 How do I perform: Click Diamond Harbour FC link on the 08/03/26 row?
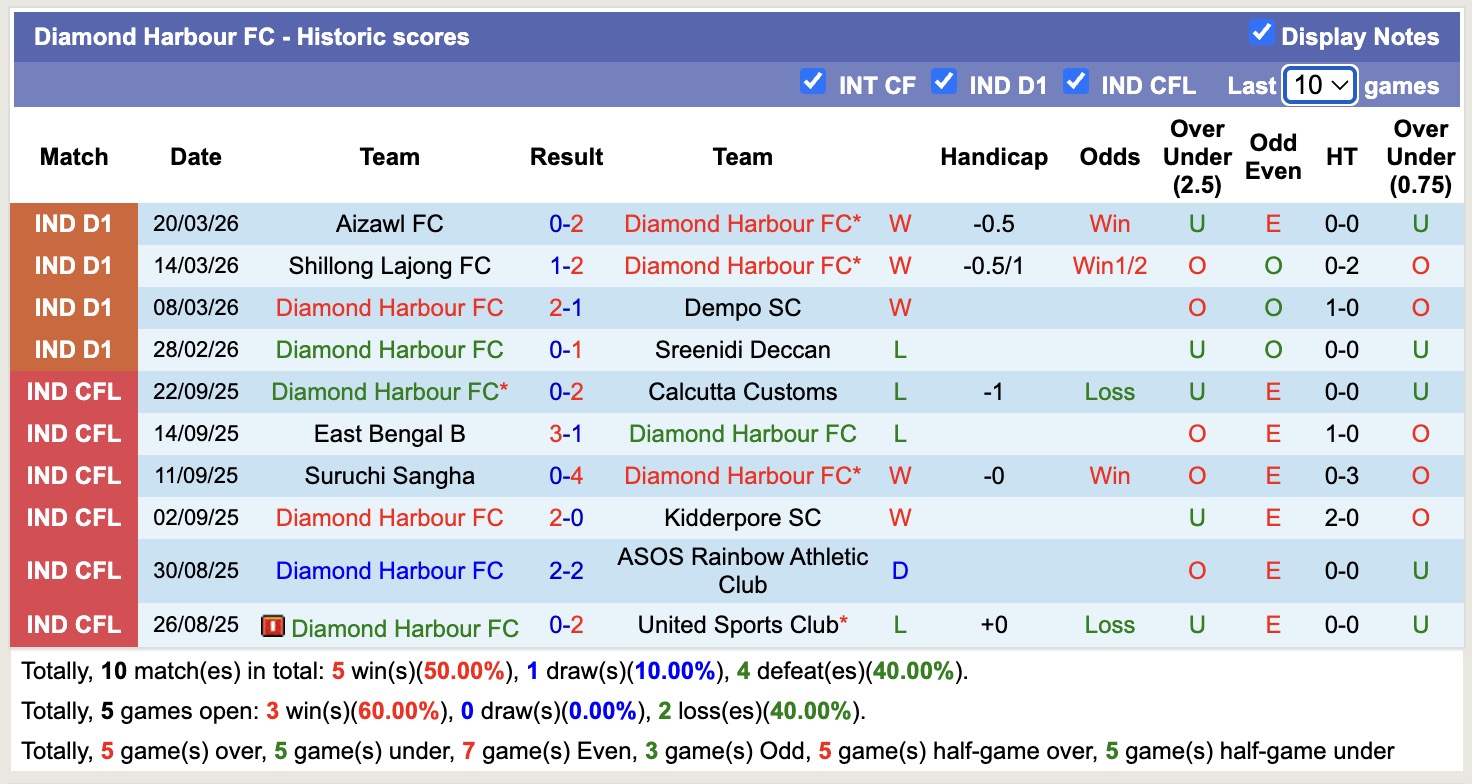[389, 307]
